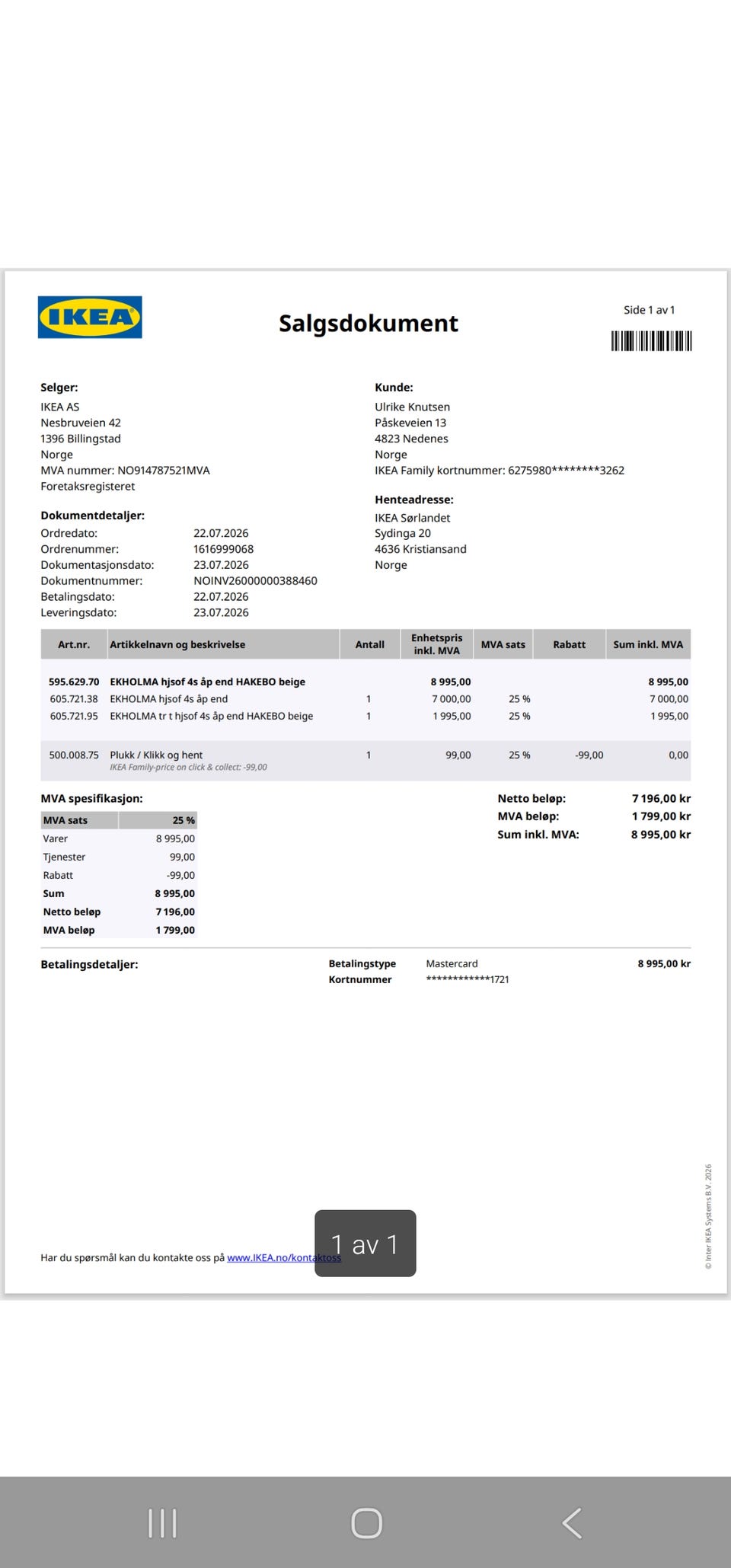
Task: Select Plukk / Klikk og hent row
Action: click(365, 760)
